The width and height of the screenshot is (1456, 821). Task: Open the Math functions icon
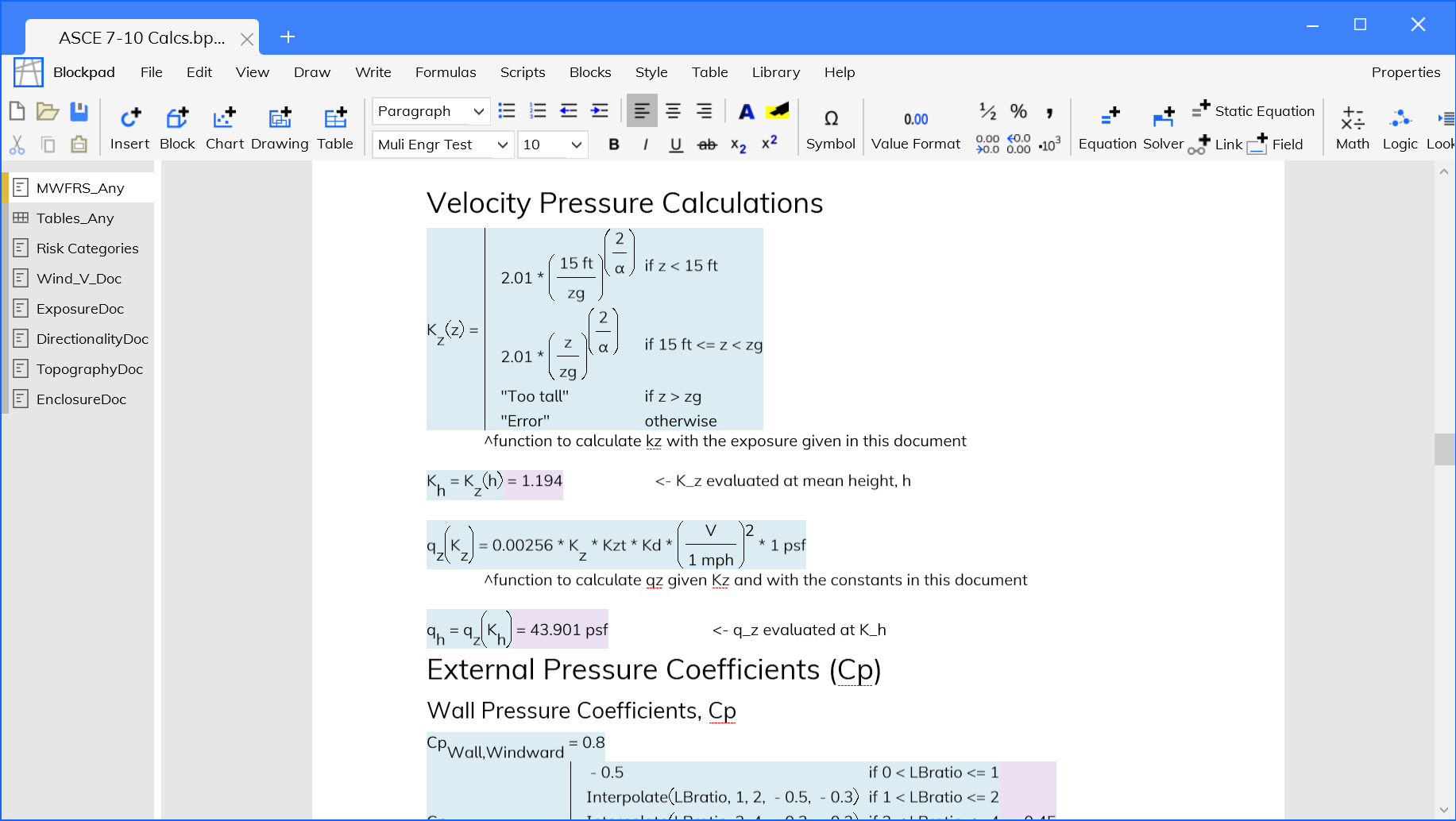coord(1352,128)
